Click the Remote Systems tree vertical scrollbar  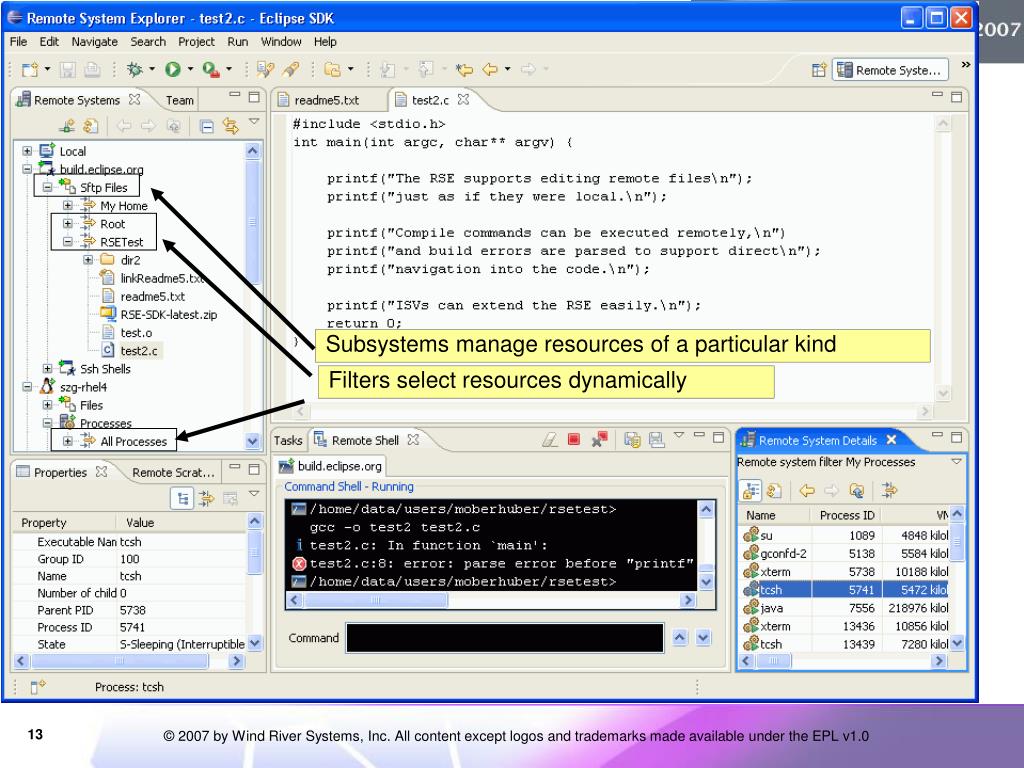tap(253, 295)
